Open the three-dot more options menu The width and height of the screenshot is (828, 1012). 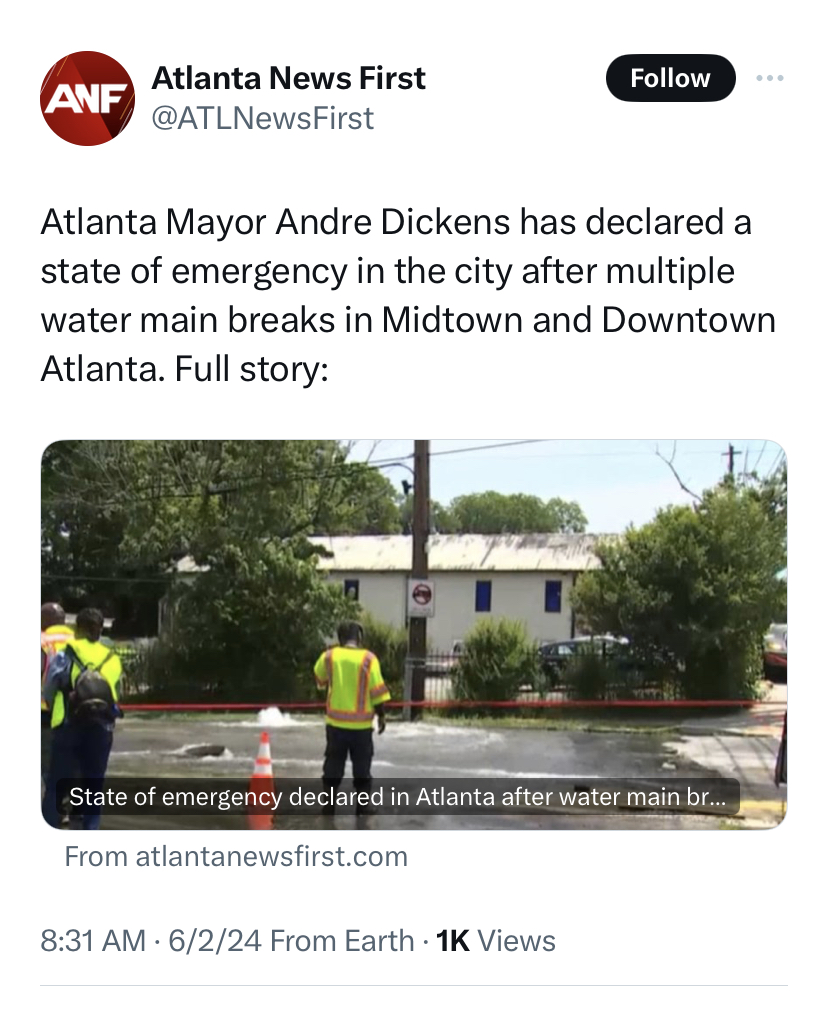tap(770, 78)
